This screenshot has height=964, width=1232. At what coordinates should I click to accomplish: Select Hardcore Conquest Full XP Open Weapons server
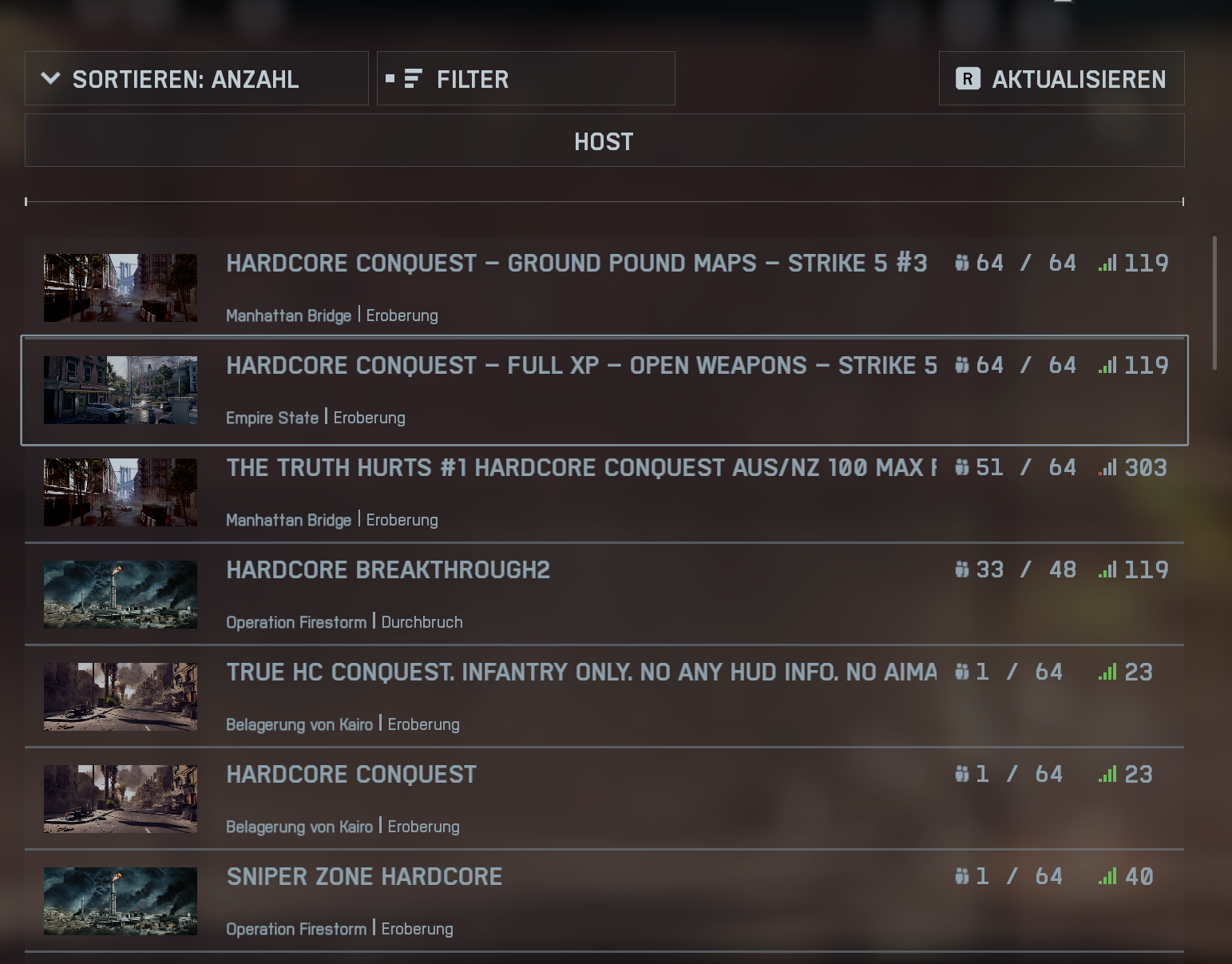(x=604, y=391)
